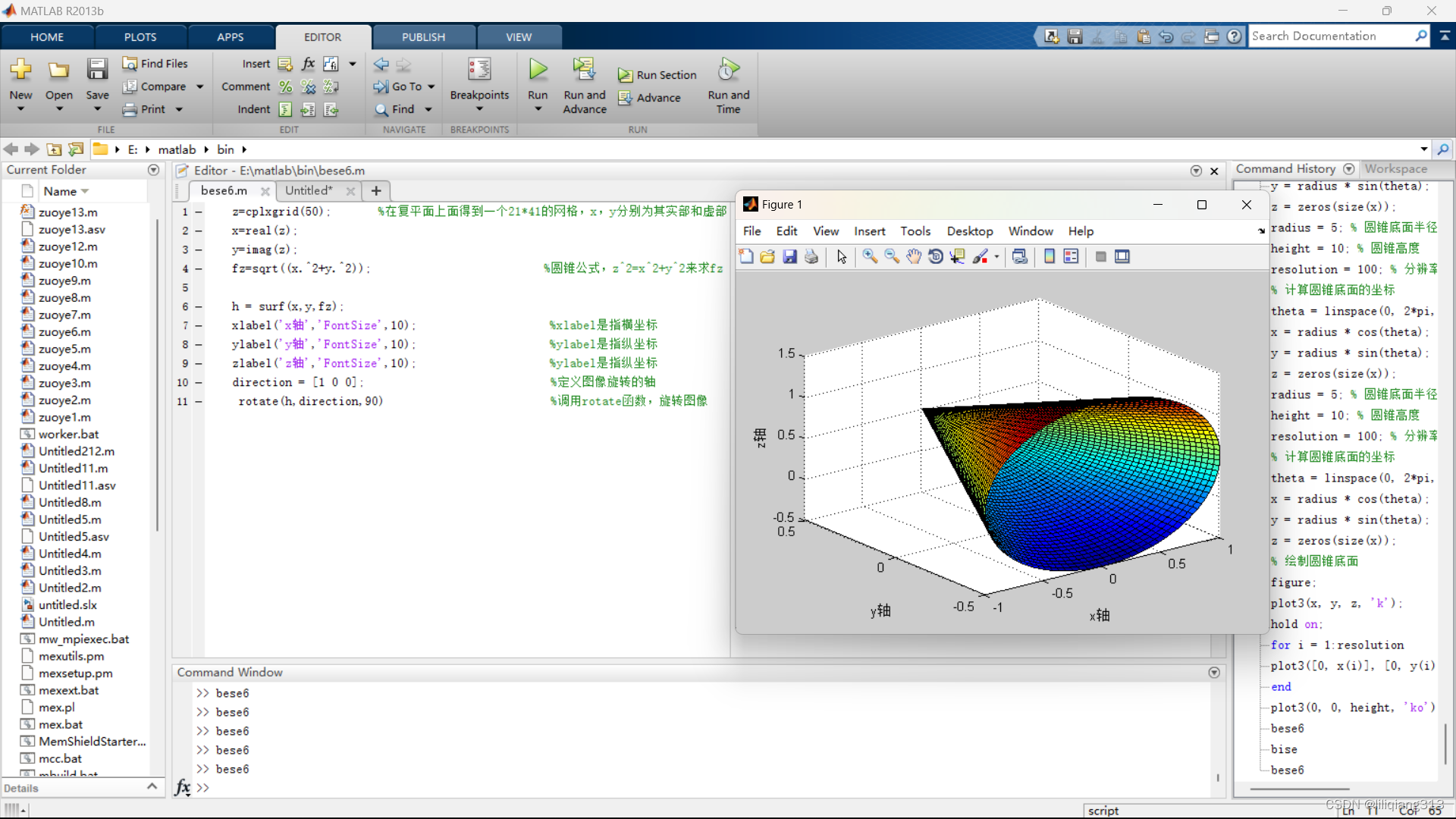Click the Run and Time icon

pos(728,70)
